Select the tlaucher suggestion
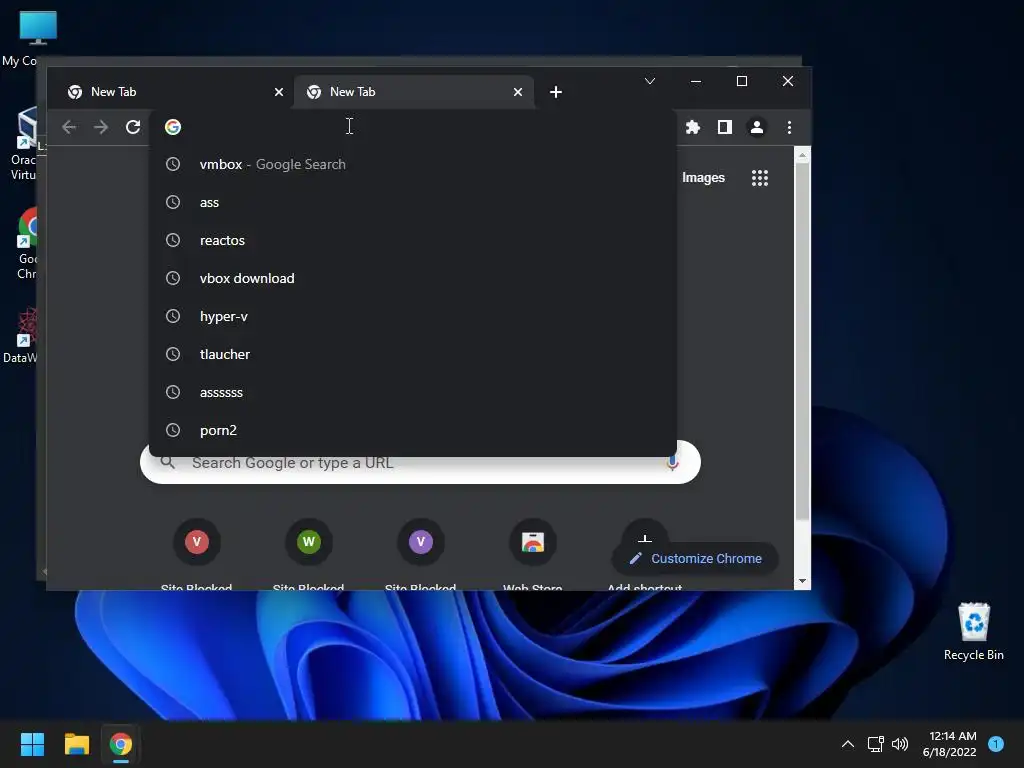The width and height of the screenshot is (1024, 768). pyautogui.click(x=413, y=354)
